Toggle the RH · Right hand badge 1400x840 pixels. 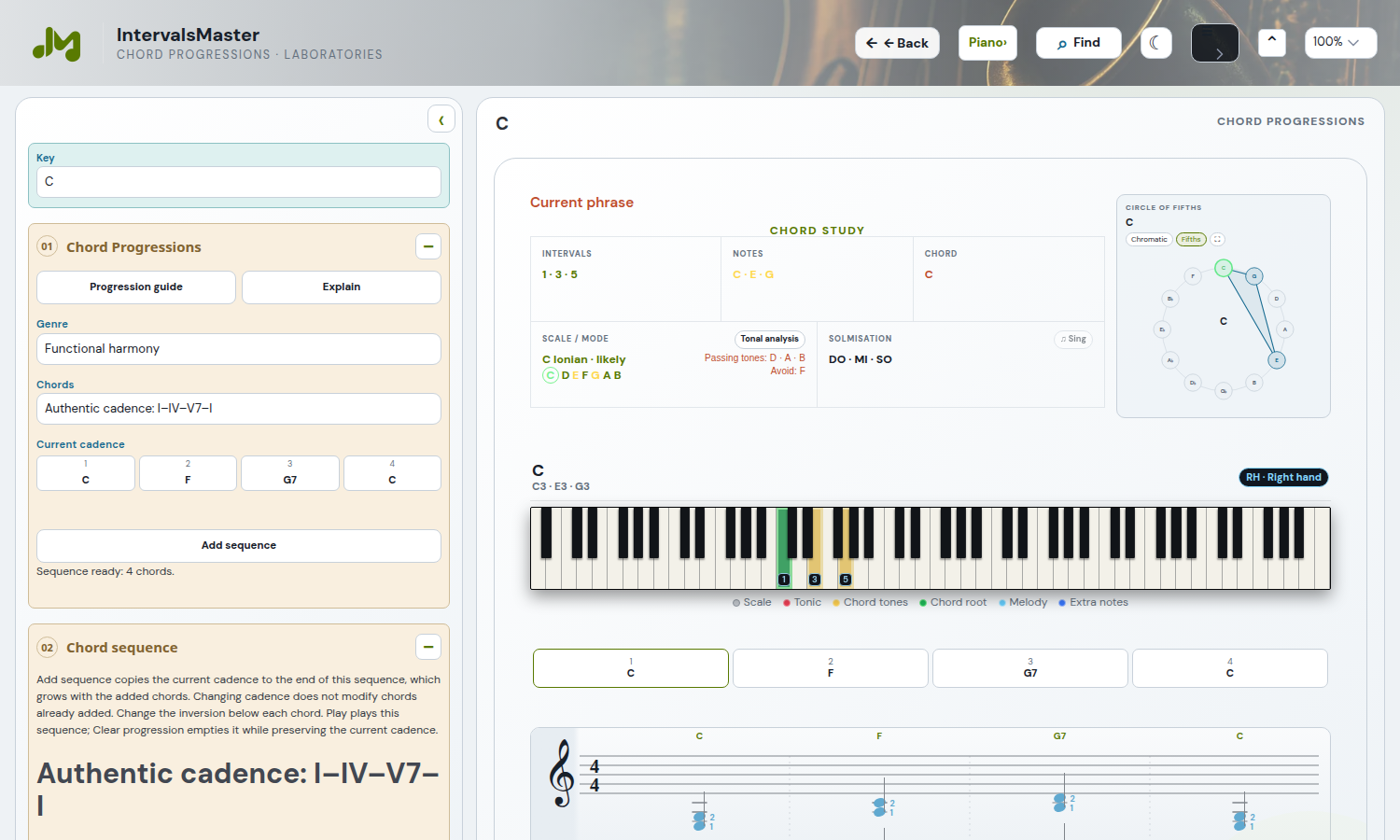1283,477
